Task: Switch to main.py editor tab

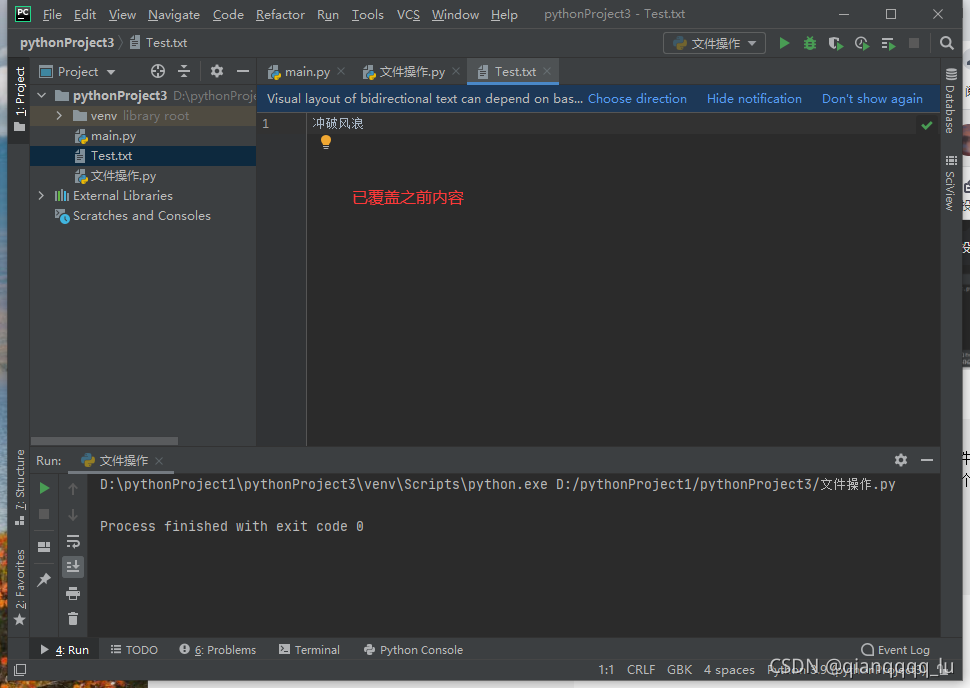Action: (x=307, y=72)
